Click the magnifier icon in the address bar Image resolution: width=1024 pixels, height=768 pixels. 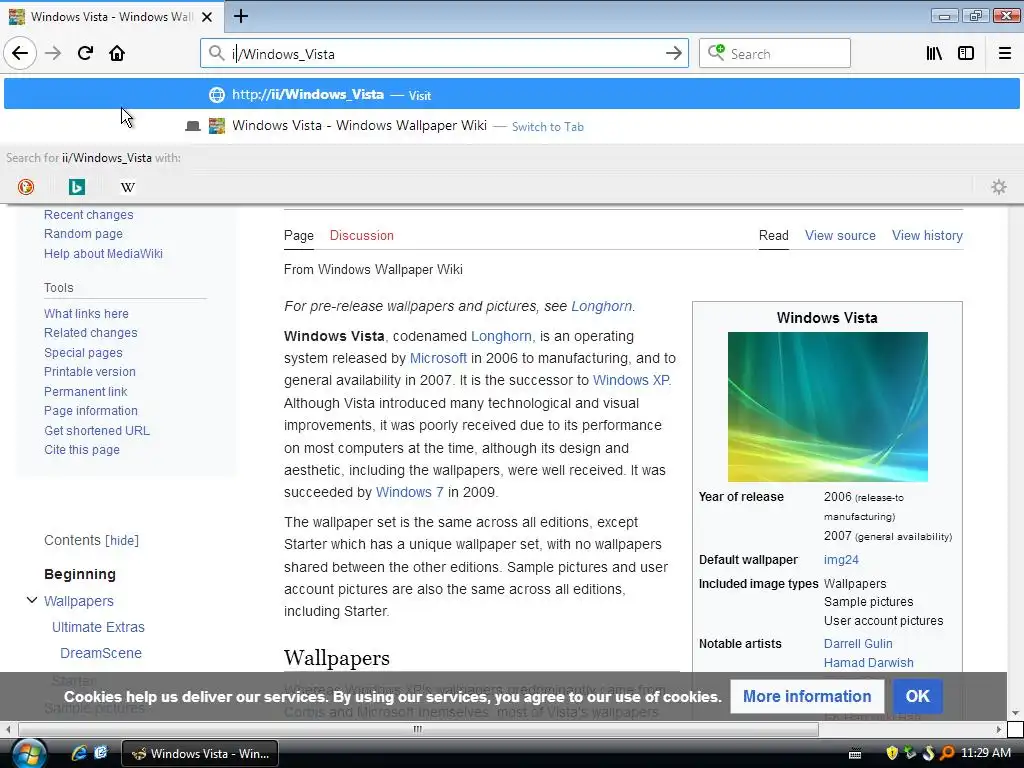216,53
